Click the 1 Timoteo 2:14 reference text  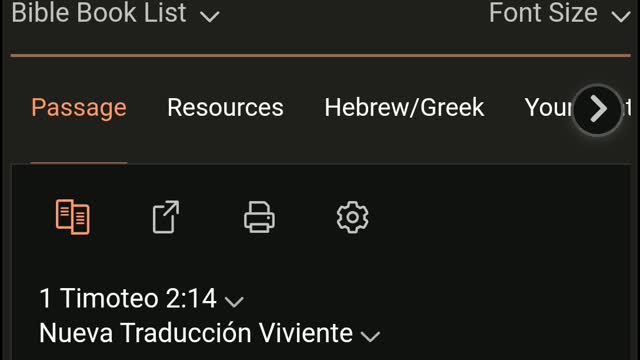pos(128,298)
